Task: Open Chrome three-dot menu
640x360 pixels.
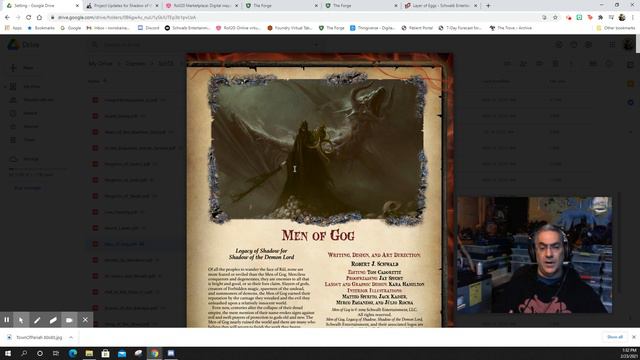Action: pos(633,18)
